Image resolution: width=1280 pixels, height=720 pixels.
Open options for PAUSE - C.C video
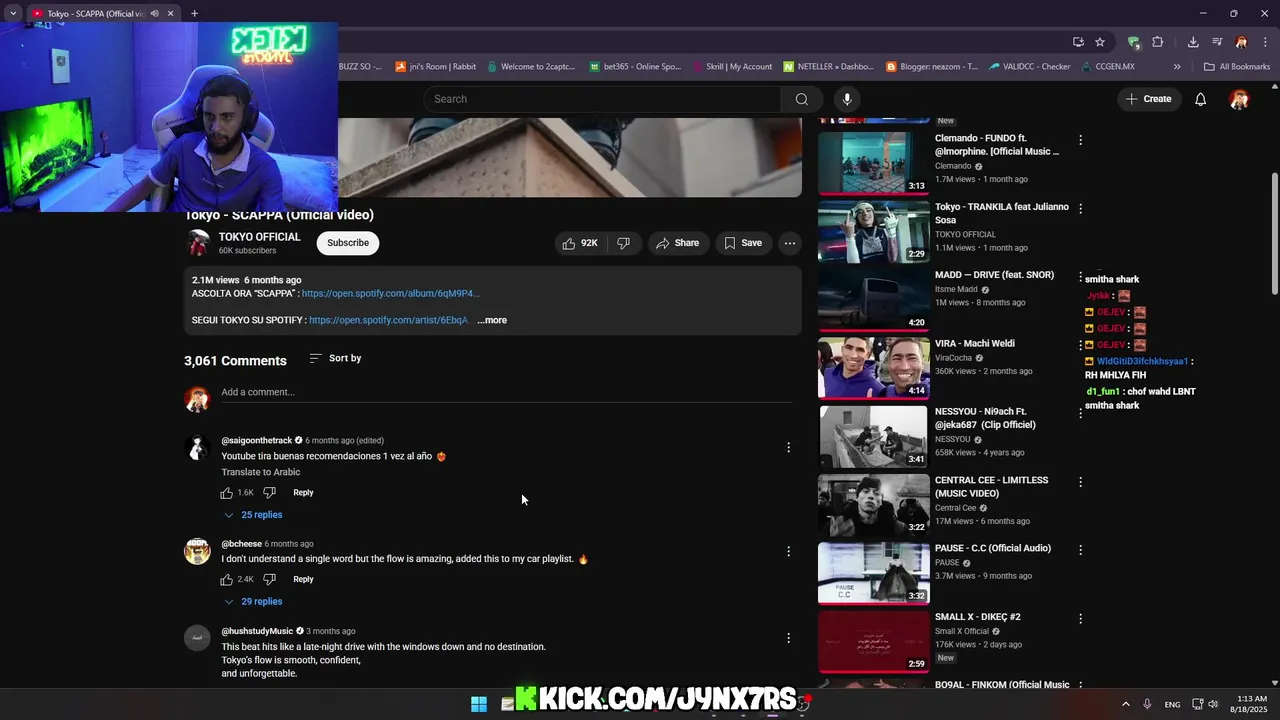[x=1080, y=550]
